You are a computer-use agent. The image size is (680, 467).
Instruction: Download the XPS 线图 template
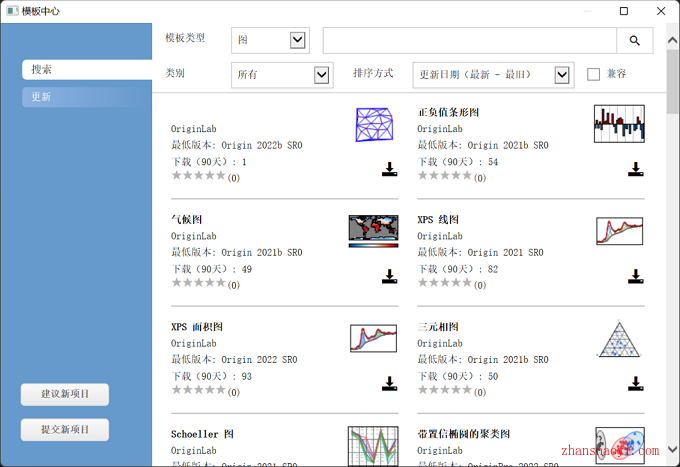pyautogui.click(x=636, y=276)
